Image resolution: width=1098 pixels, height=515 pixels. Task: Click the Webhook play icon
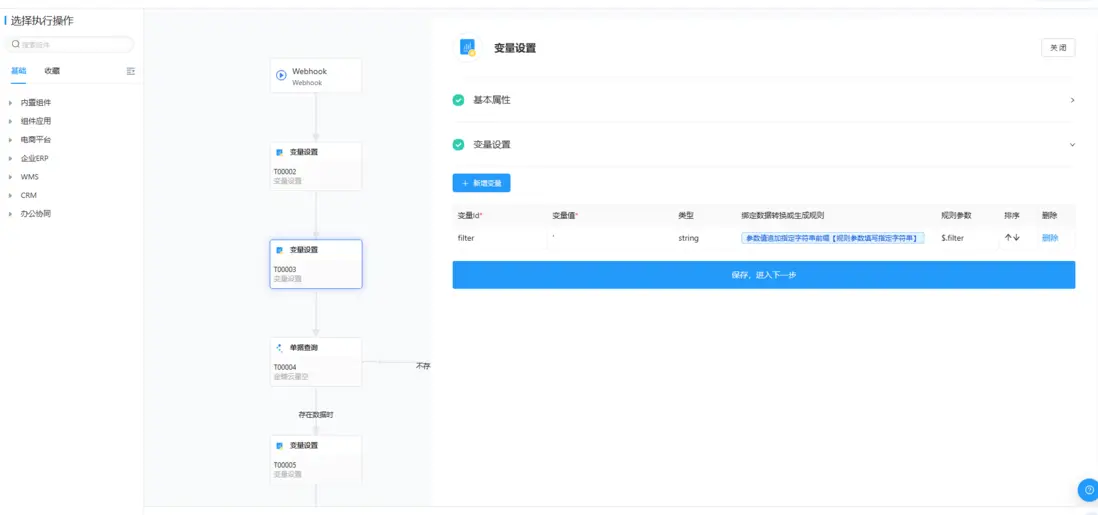[x=282, y=75]
